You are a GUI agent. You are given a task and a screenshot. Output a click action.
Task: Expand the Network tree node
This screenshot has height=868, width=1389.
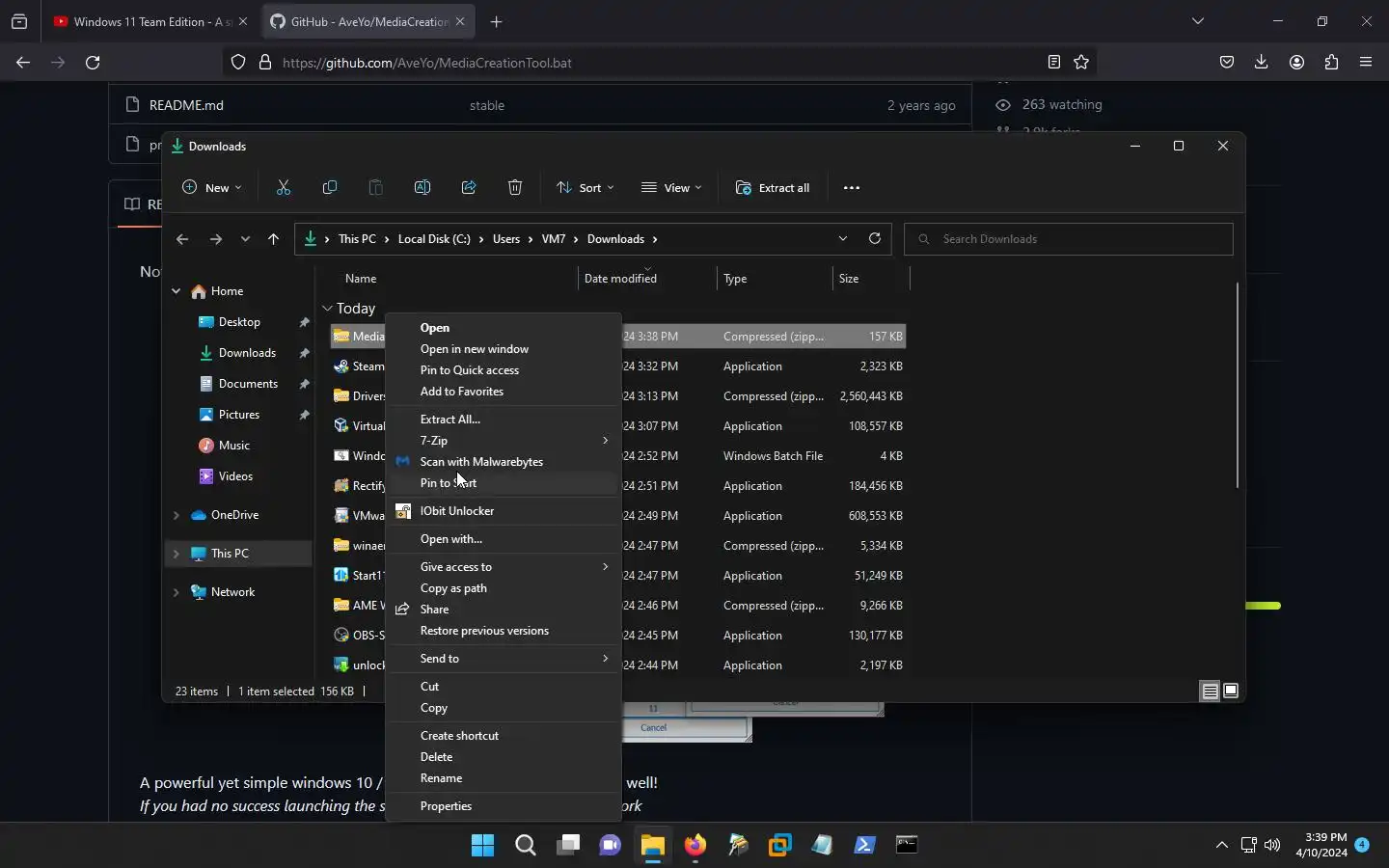176,592
